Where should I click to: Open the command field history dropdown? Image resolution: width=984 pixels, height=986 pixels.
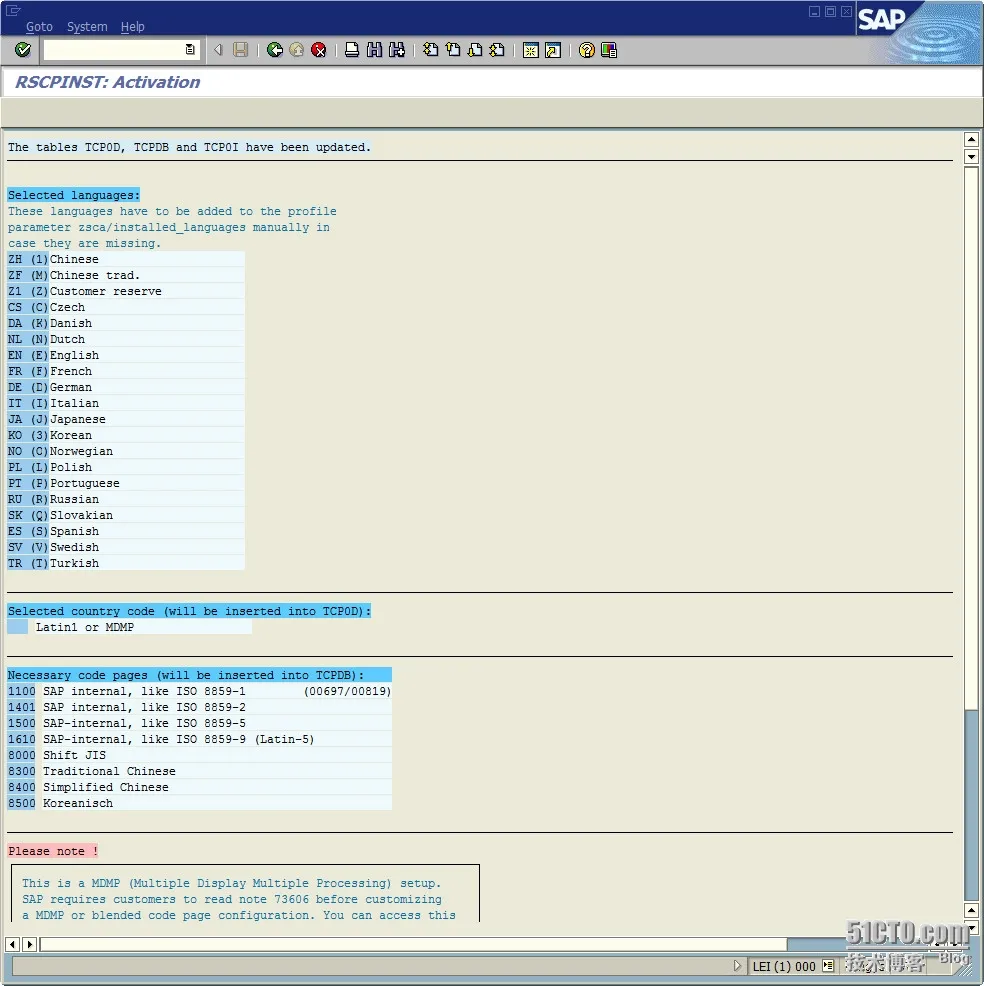coord(190,50)
